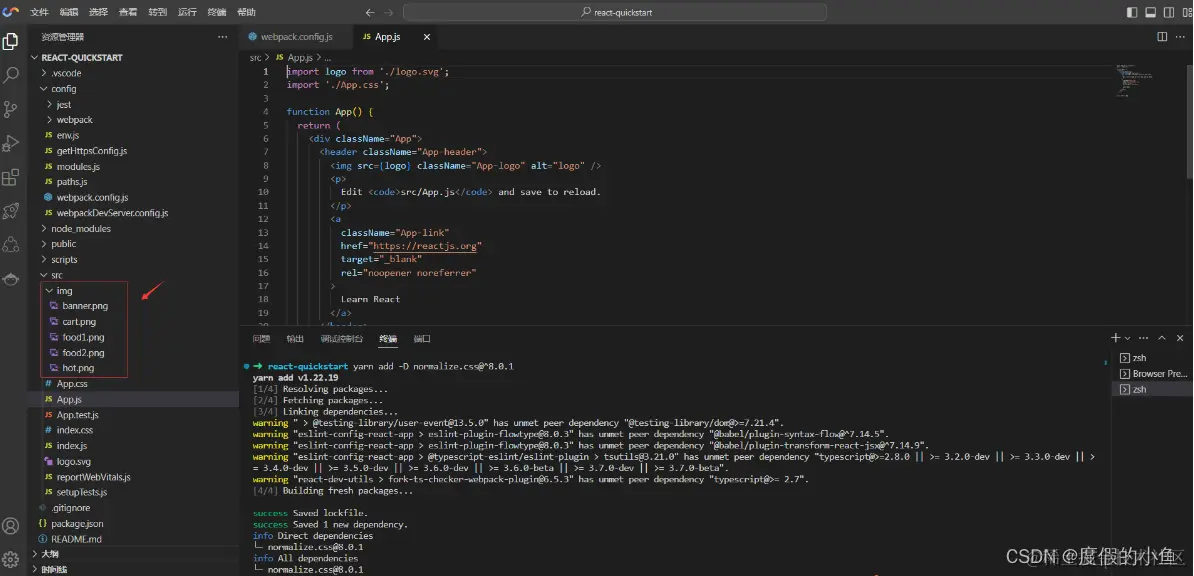Open cart.png in the file tree
Image resolution: width=1194 pixels, height=576 pixels.
point(134,322)
